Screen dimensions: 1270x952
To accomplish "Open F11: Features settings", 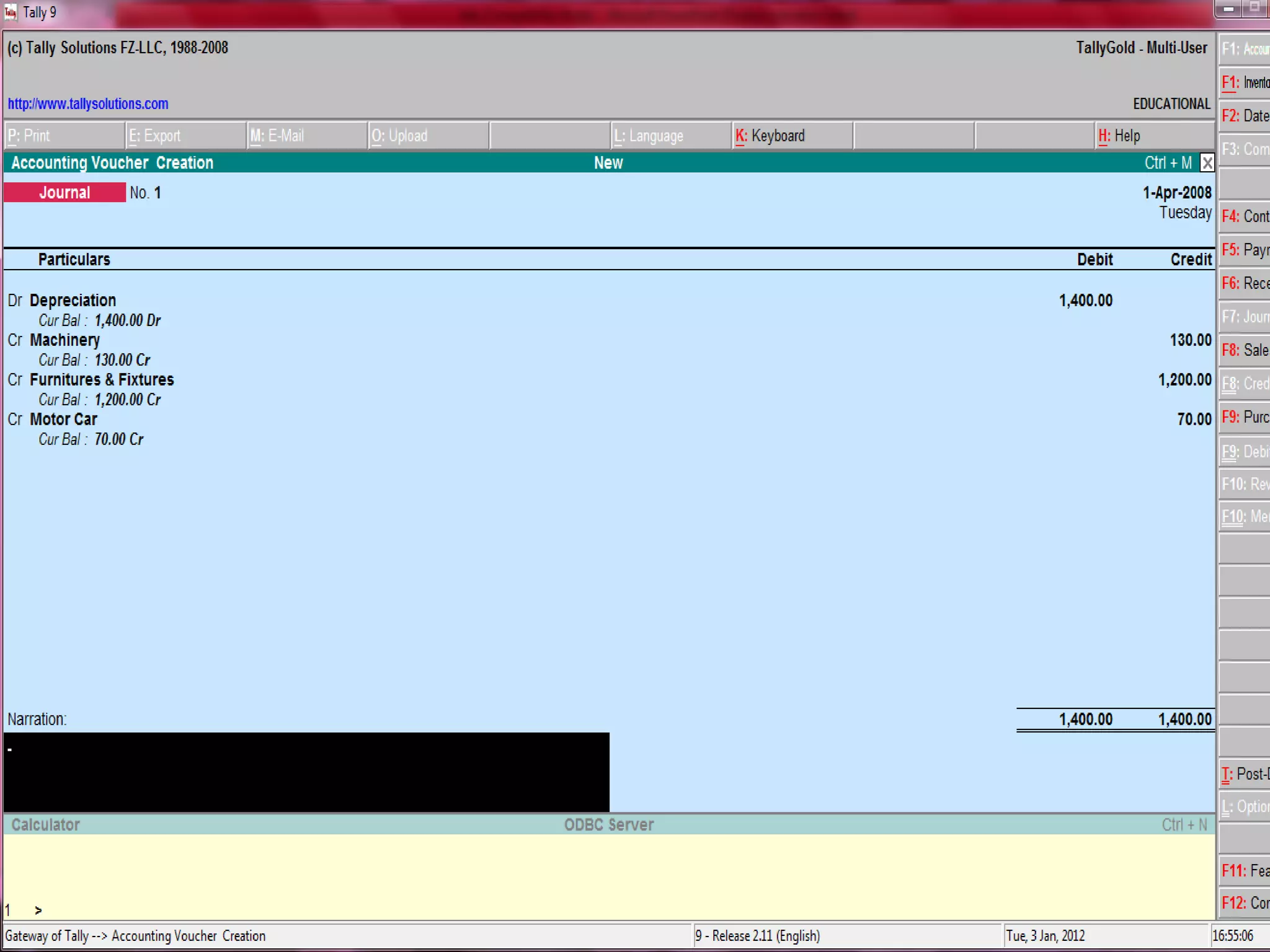I will [1245, 871].
